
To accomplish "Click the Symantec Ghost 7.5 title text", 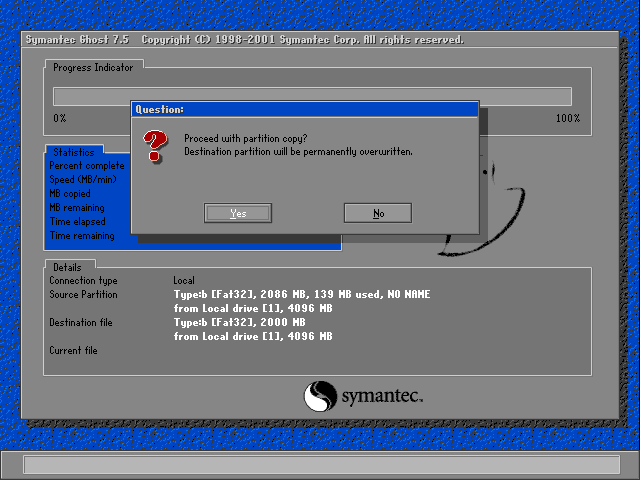I will [77, 40].
